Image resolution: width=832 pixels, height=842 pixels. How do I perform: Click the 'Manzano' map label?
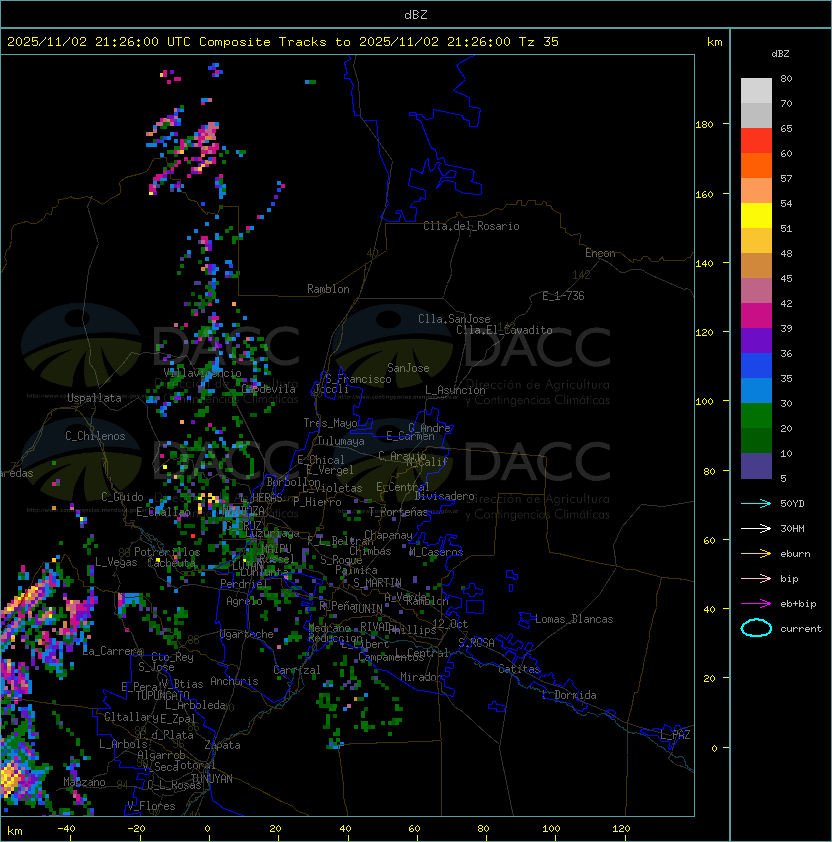point(84,782)
